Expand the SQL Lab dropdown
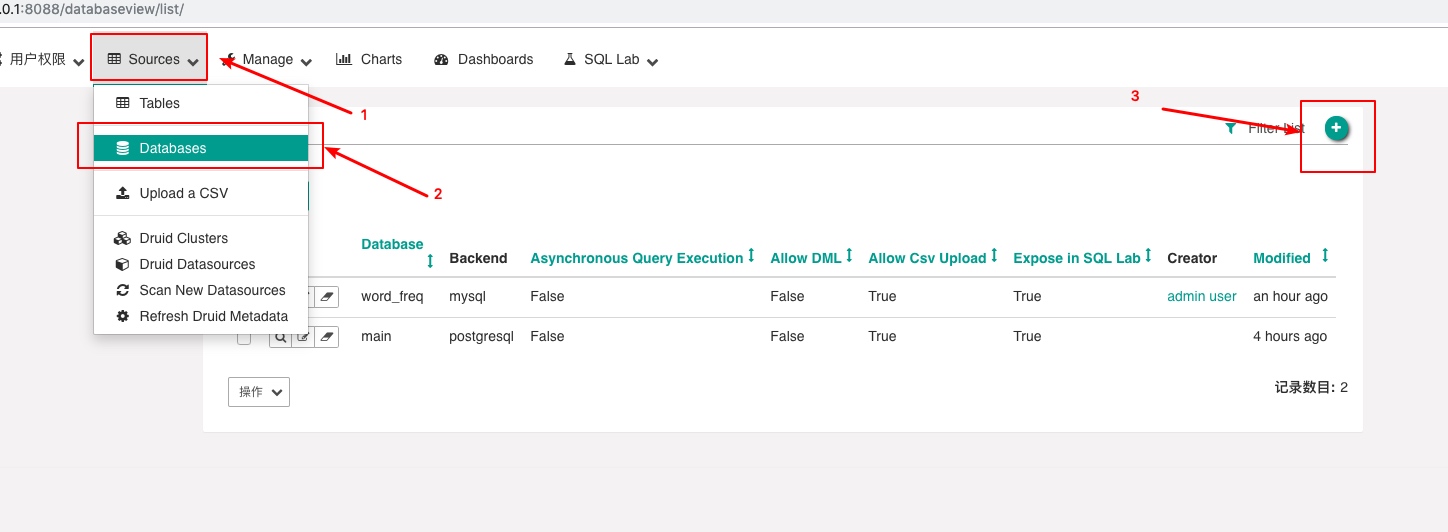 pyautogui.click(x=611, y=59)
